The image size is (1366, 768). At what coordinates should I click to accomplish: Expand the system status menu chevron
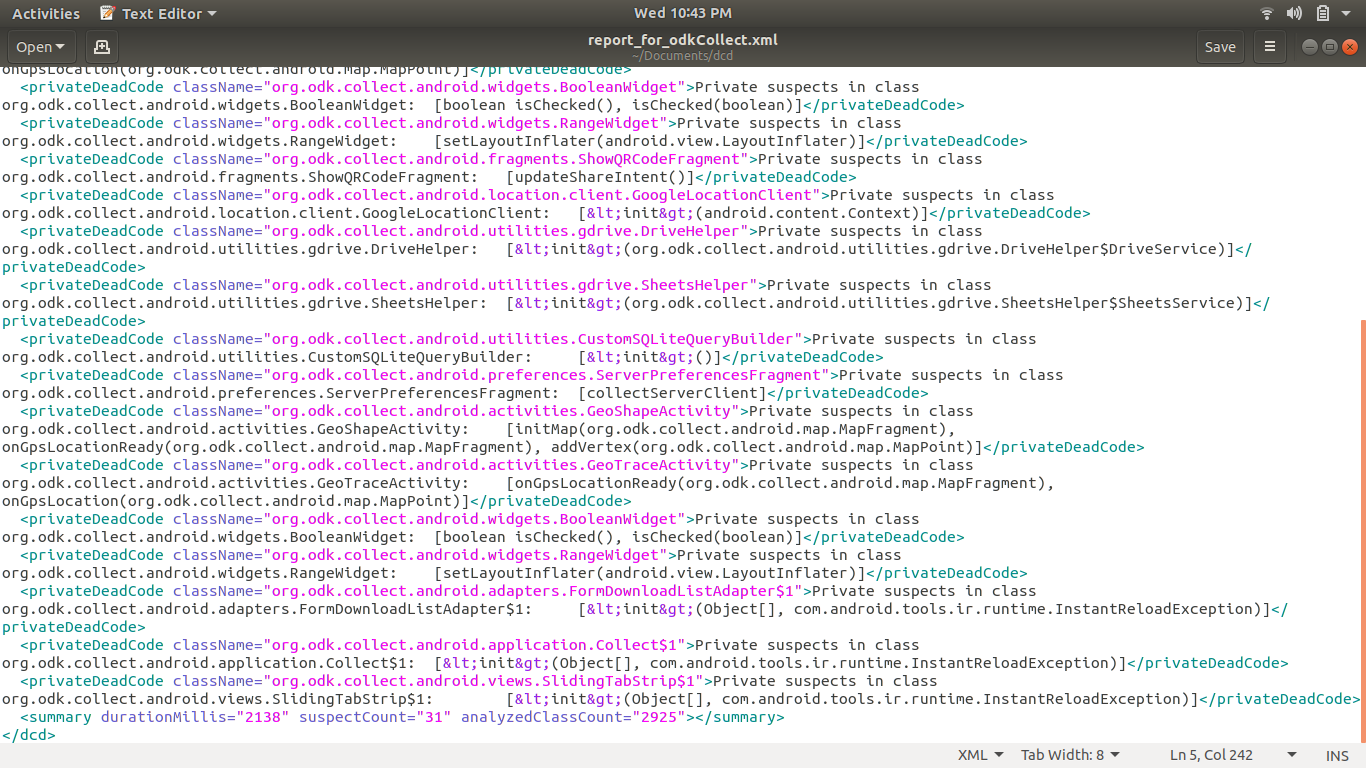pyautogui.click(x=1344, y=13)
